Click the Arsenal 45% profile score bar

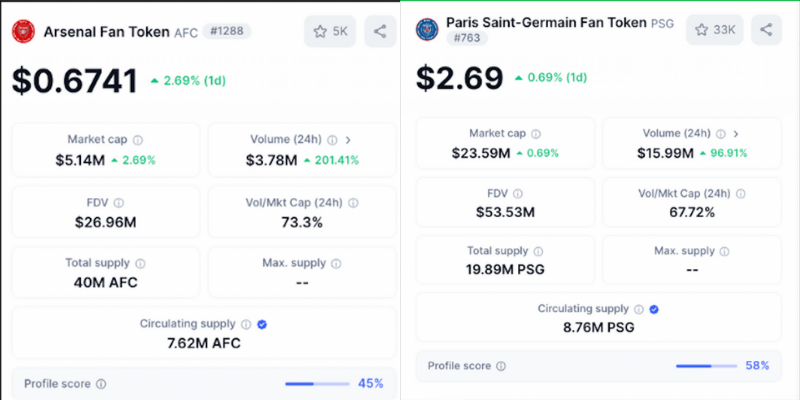[317, 383]
